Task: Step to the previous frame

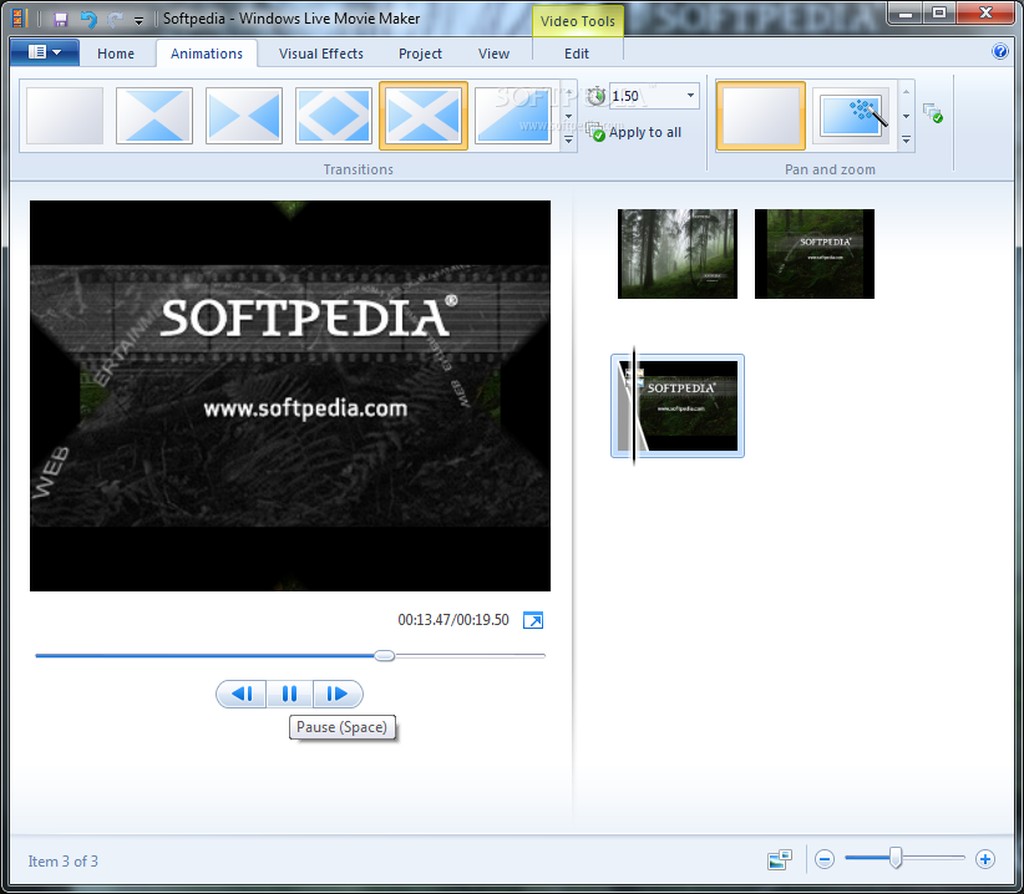Action: [x=242, y=694]
